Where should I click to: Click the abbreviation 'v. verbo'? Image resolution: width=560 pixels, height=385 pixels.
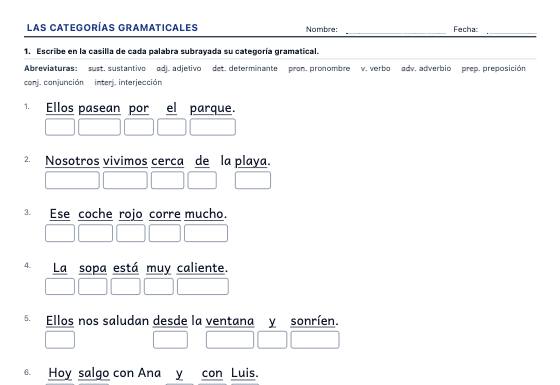375,68
